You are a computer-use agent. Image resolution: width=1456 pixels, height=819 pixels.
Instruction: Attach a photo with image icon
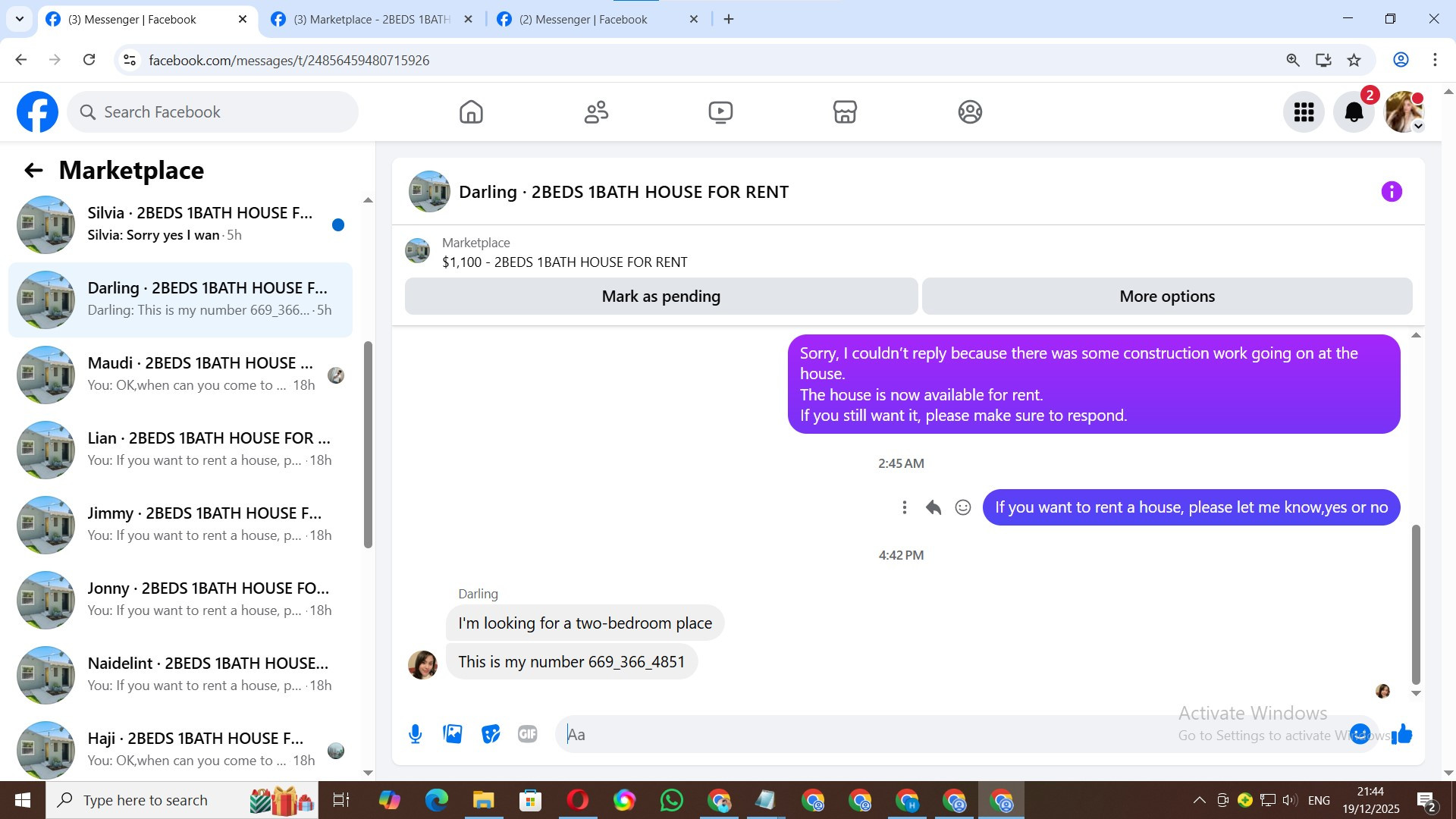coord(453,734)
